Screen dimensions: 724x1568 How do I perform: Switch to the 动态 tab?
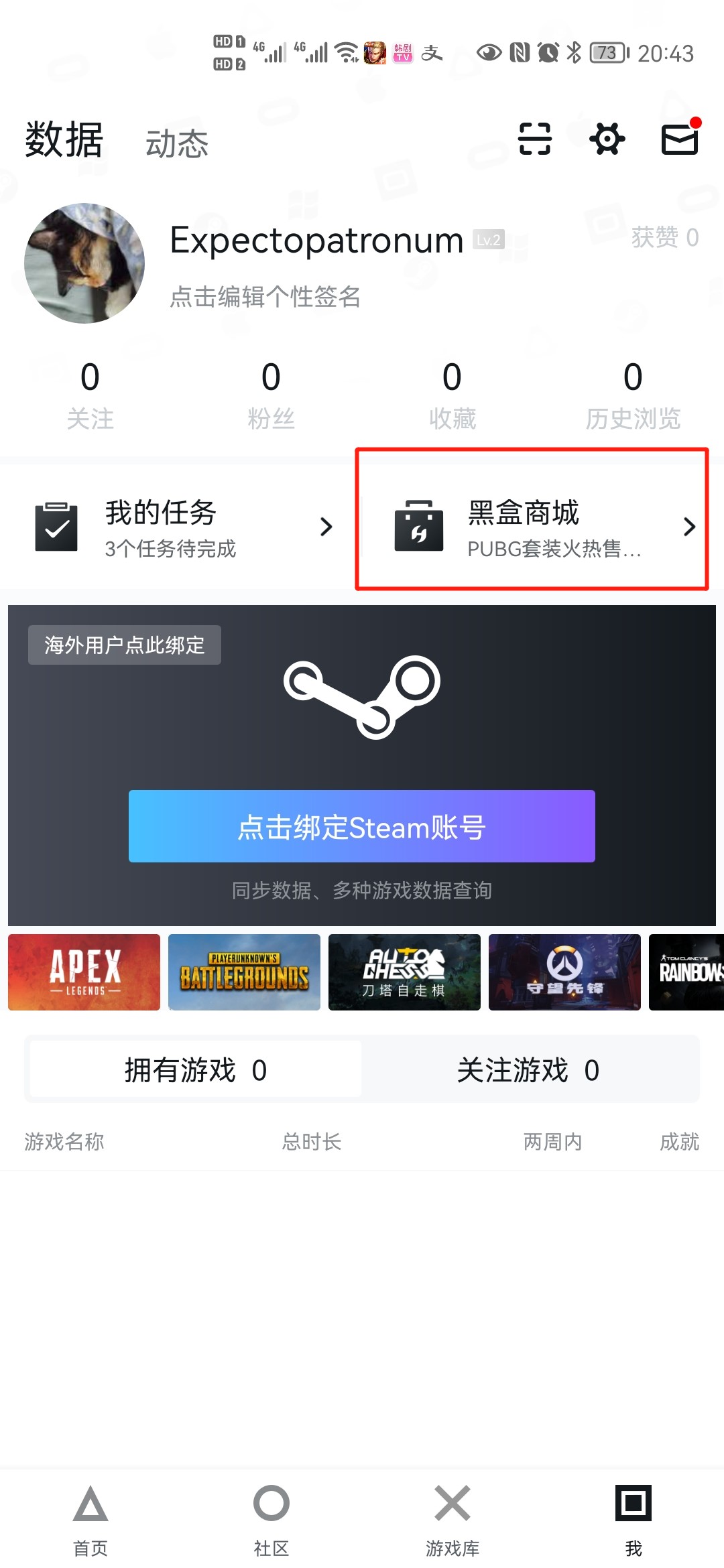(x=177, y=143)
